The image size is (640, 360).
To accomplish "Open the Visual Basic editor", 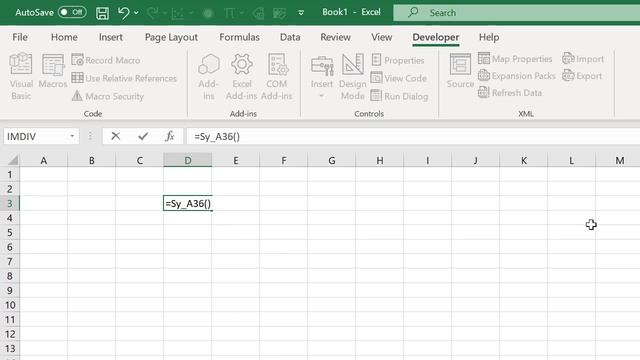I will (21, 76).
